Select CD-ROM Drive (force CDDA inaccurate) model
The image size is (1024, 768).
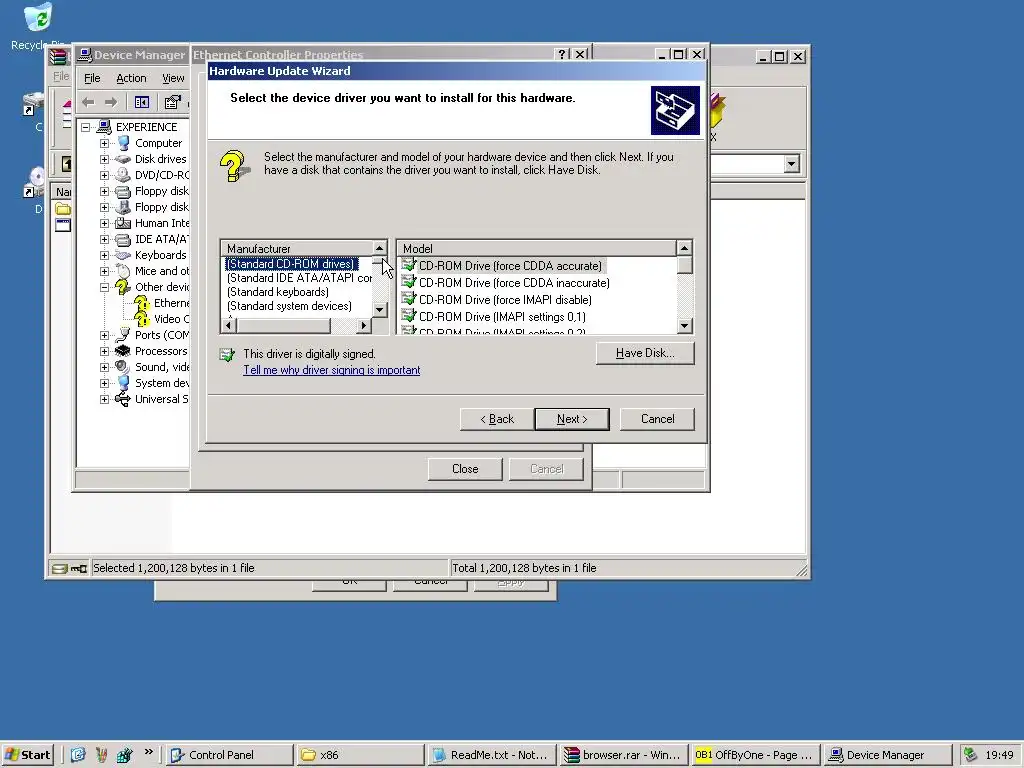514,283
